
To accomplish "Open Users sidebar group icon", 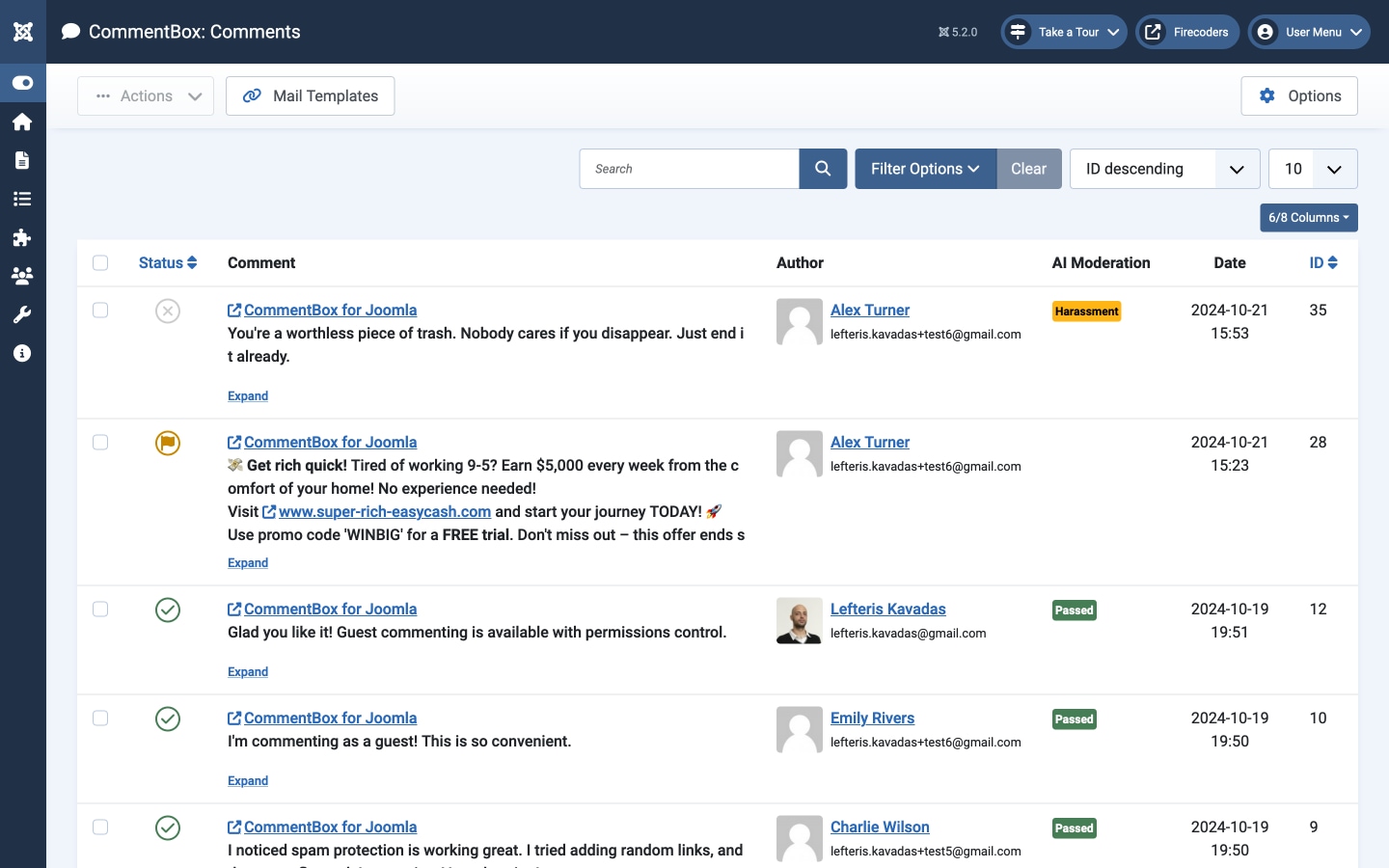I will (x=22, y=276).
